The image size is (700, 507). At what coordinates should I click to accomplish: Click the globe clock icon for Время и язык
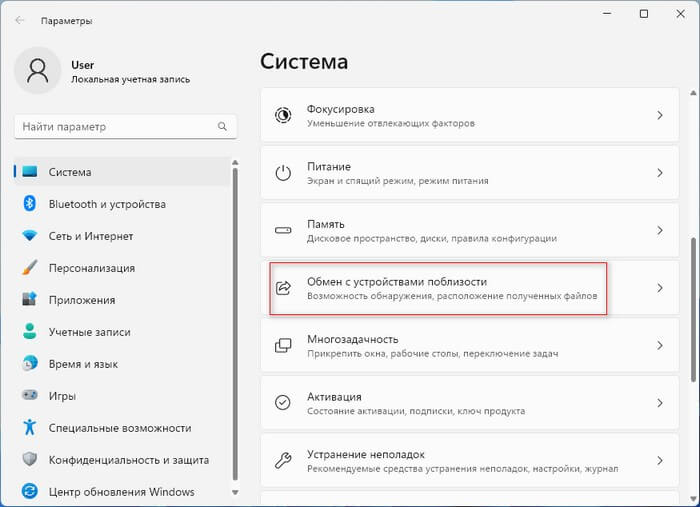[29, 364]
